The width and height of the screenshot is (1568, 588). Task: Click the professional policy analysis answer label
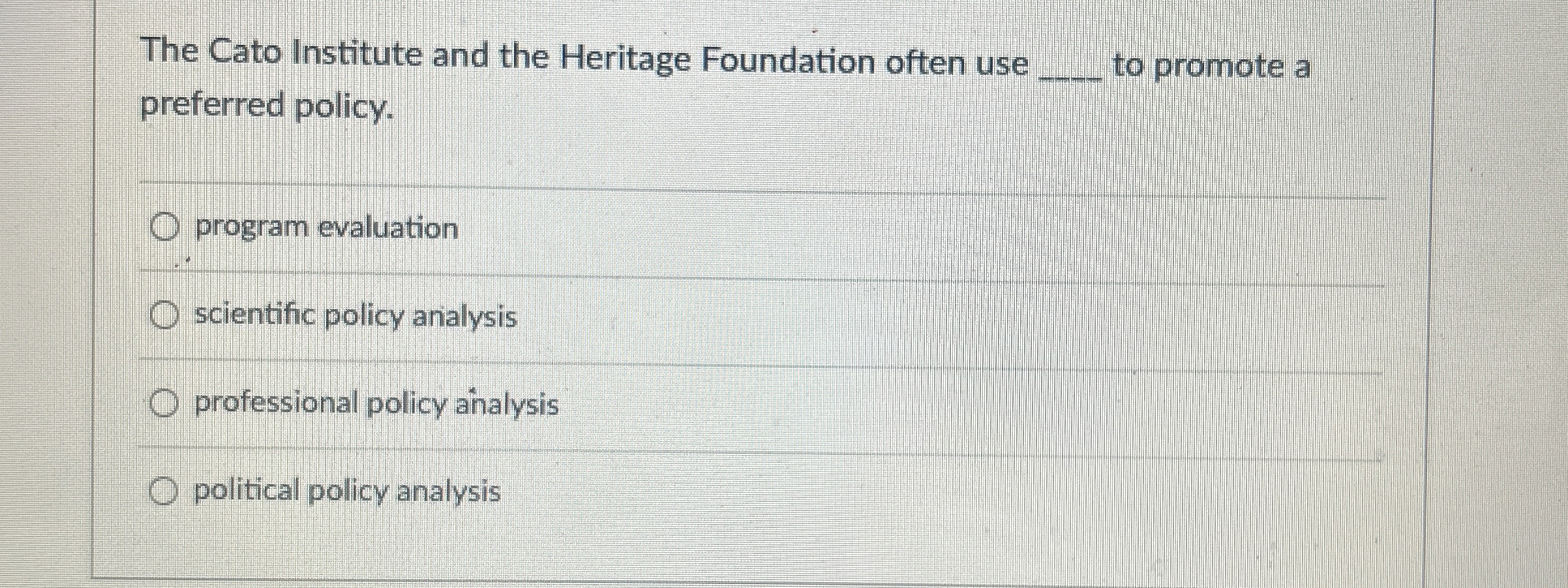tap(376, 405)
